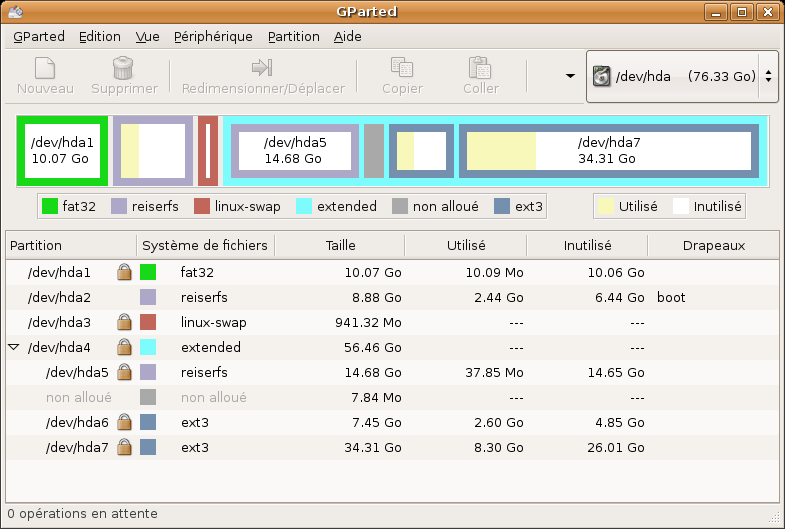This screenshot has width=785, height=529.
Task: Click the padlock icon on the /dev/hda3 row
Action: [124, 322]
